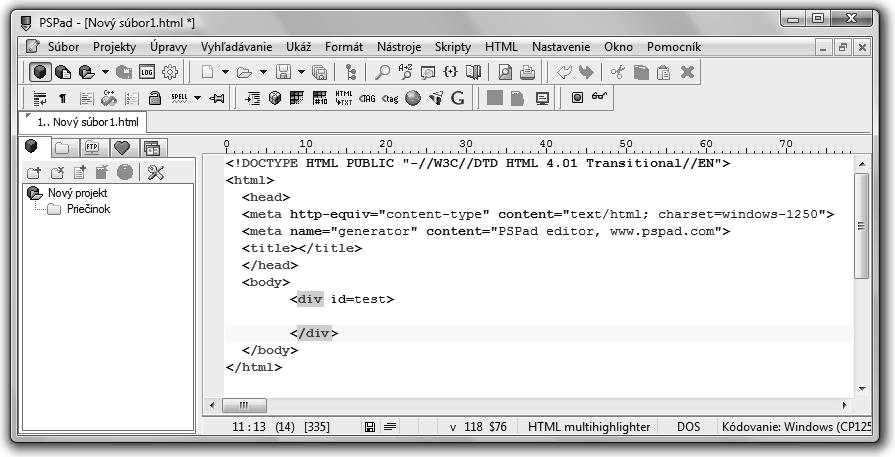This screenshot has height=457, width=895.
Task: Click the SPELL check icon
Action: (179, 98)
